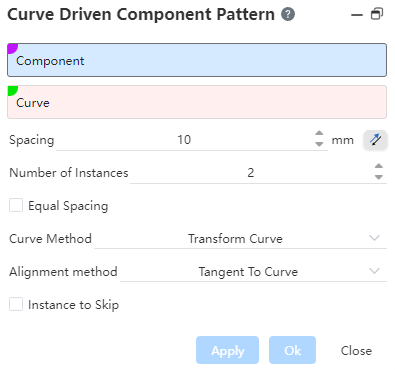Image resolution: width=395 pixels, height=370 pixels.
Task: Click the Apply button
Action: point(227,350)
